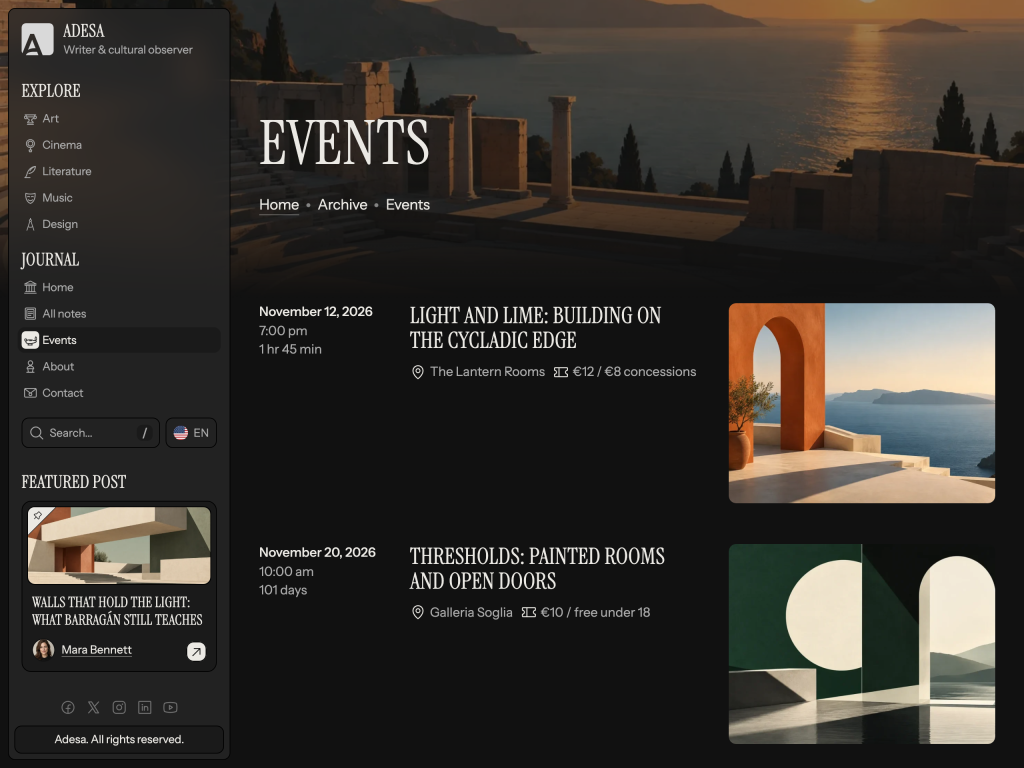Click the search magnifier icon
1024x768 pixels.
37,433
